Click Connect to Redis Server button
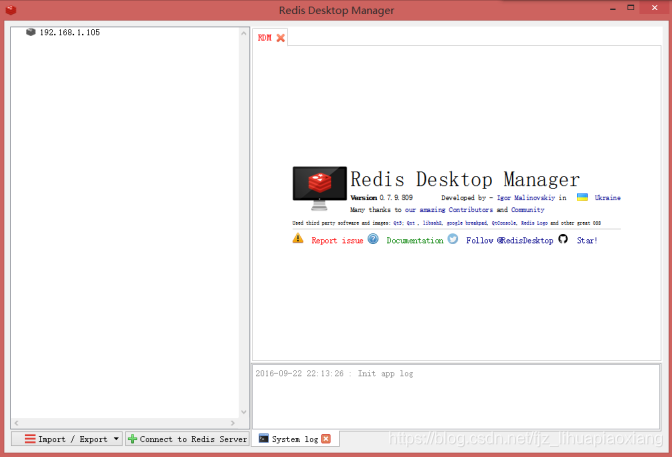 pos(187,439)
